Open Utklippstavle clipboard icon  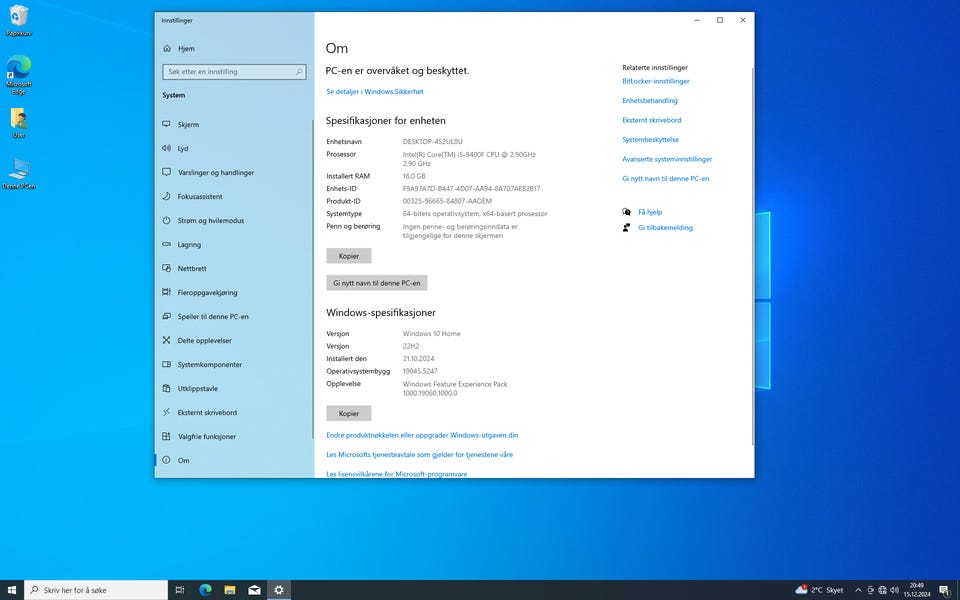tap(167, 388)
